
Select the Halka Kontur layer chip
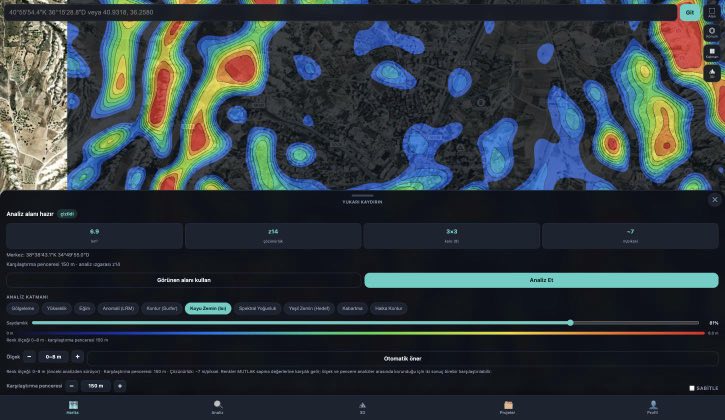[x=388, y=309]
